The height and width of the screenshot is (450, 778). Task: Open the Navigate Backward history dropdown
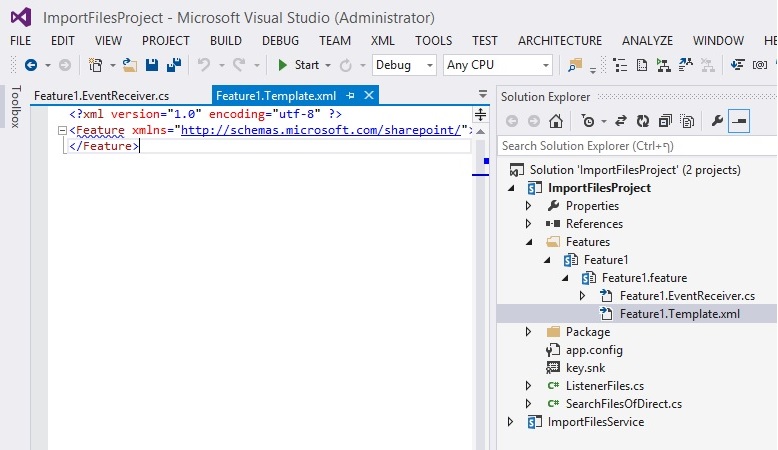pos(48,65)
